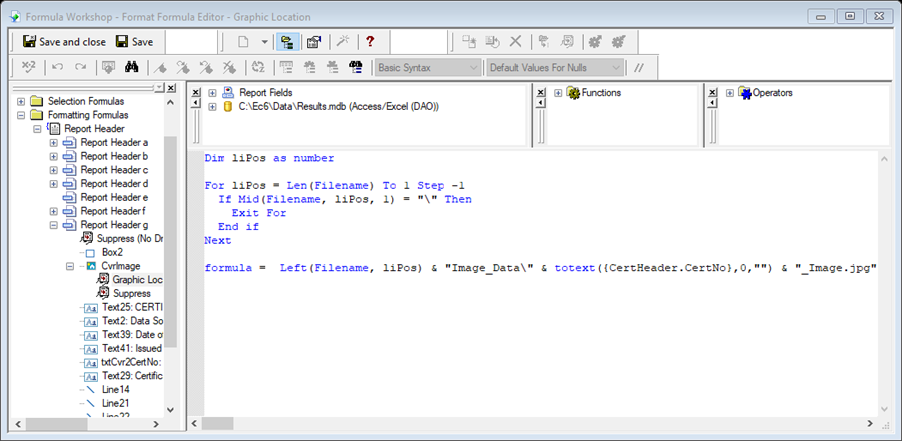902x441 pixels.
Task: Click the New formula page icon
Action: [x=243, y=42]
